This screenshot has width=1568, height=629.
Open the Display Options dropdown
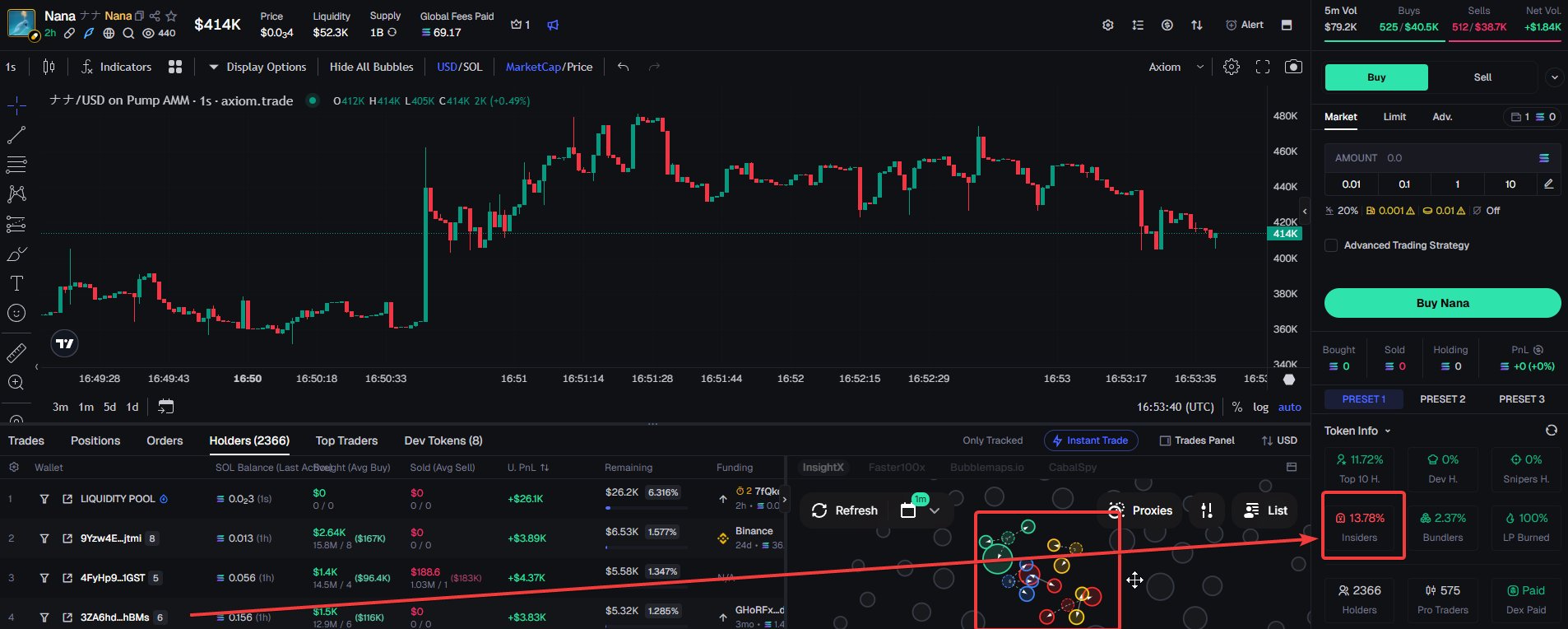[x=257, y=67]
